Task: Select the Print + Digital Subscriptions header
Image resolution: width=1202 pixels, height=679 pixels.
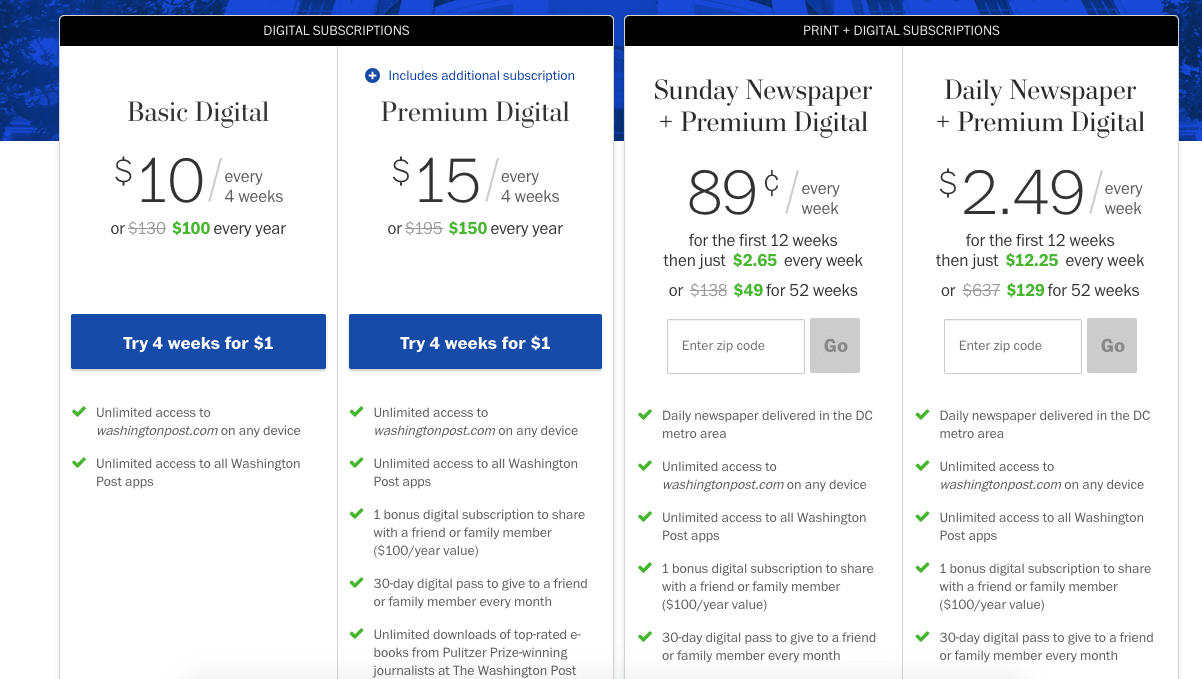Action: coord(901,31)
